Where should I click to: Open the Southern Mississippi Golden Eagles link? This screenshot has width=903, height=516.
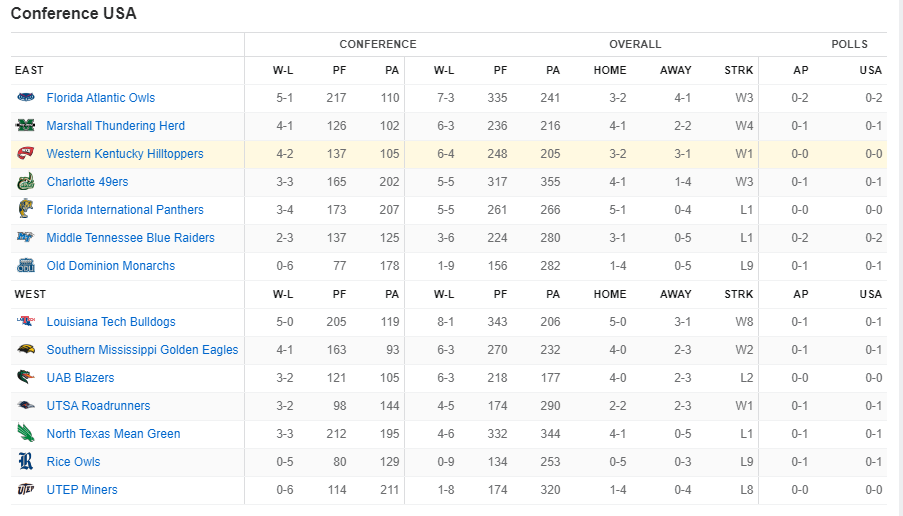142,350
